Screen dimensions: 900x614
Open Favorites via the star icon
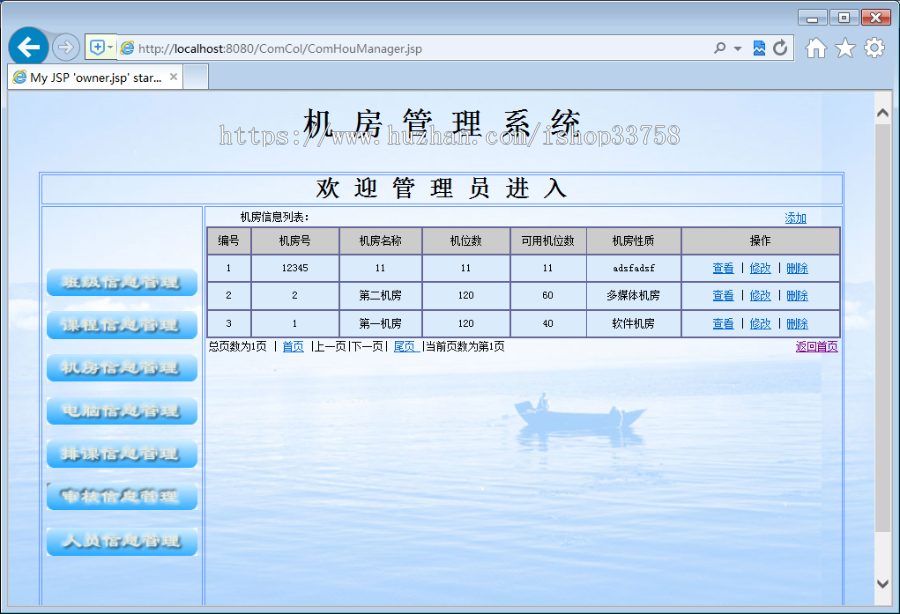tap(845, 47)
